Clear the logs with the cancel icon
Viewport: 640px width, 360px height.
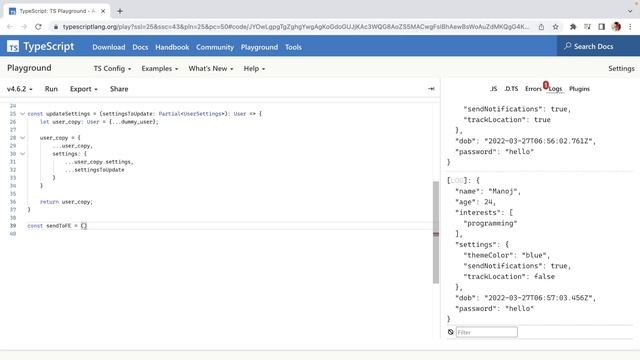(x=451, y=332)
